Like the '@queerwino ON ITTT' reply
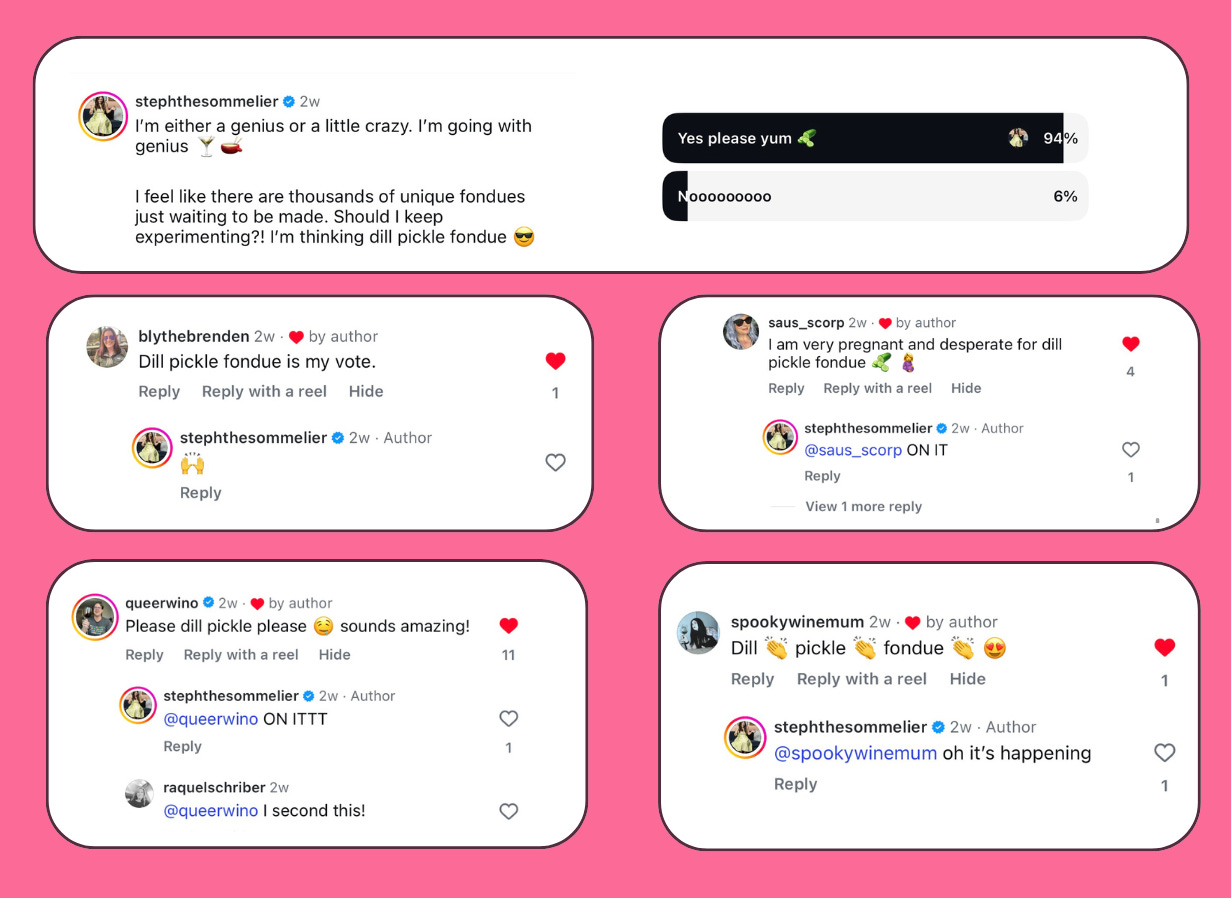The image size is (1231, 898). [509, 718]
